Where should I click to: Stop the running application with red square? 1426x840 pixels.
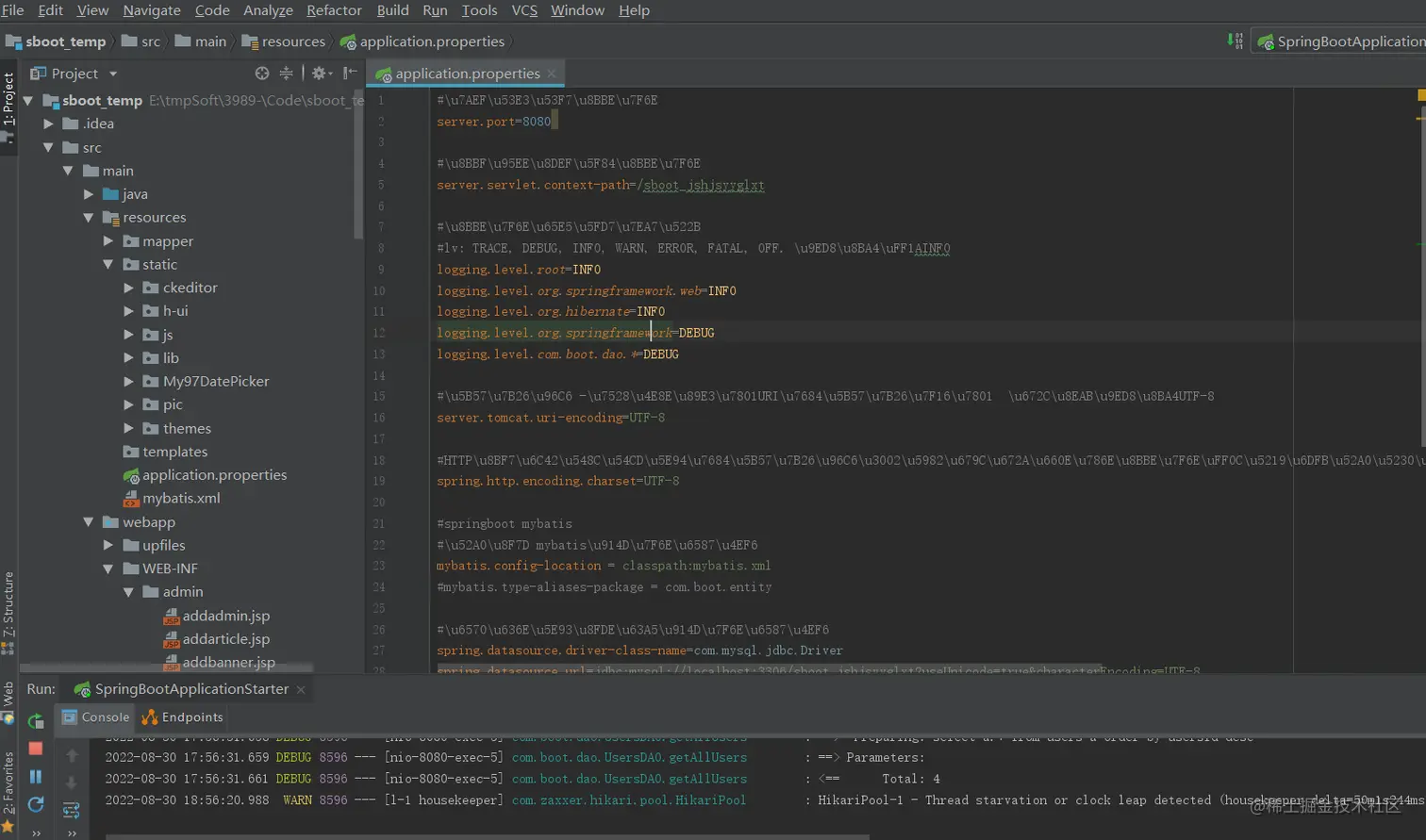(x=36, y=749)
